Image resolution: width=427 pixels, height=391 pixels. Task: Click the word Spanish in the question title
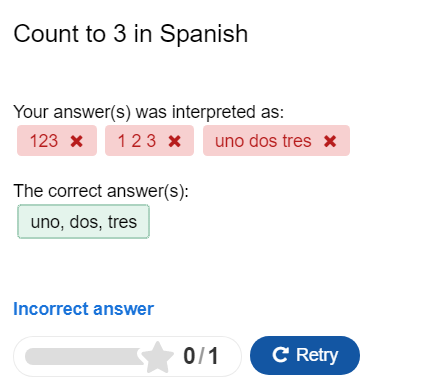204,35
